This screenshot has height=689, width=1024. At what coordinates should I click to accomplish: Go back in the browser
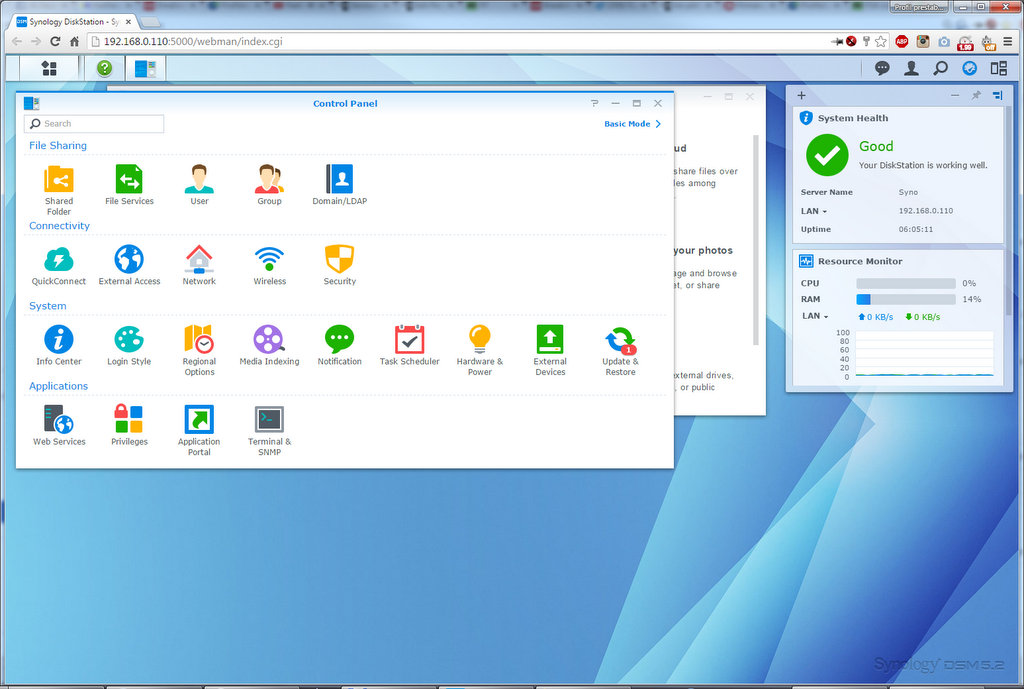(x=17, y=41)
